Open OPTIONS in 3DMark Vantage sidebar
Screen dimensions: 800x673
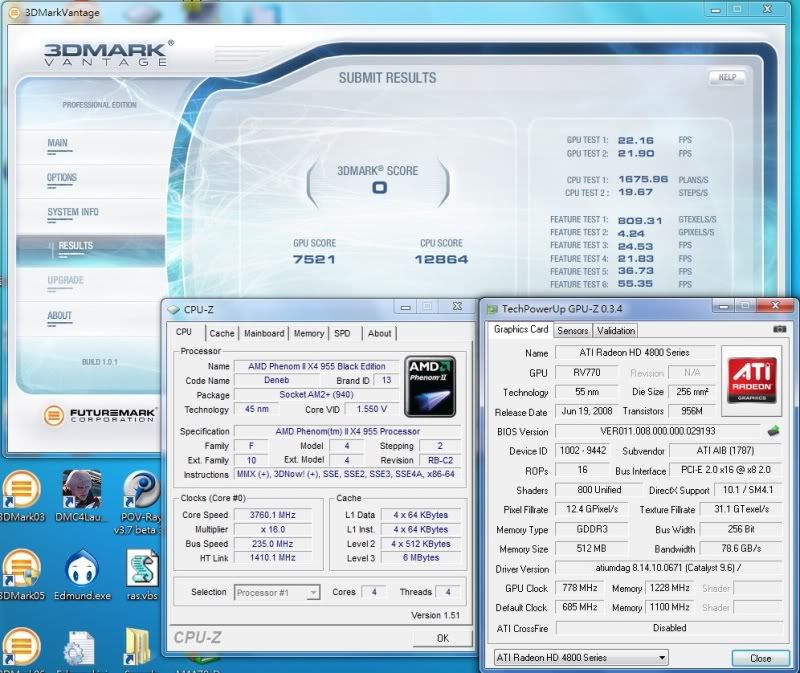pos(62,178)
